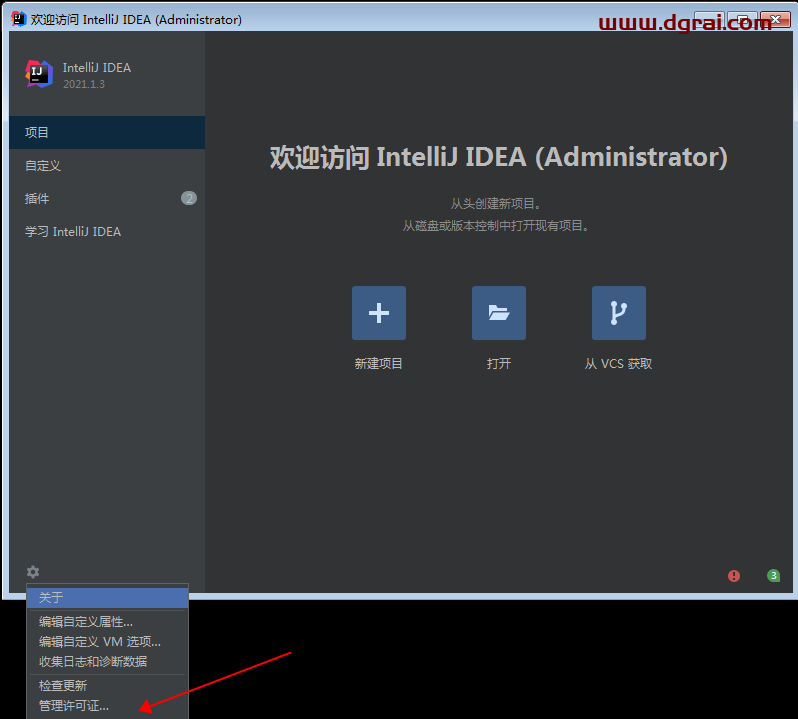Click the Get from VCS branch icon

pyautogui.click(x=619, y=313)
